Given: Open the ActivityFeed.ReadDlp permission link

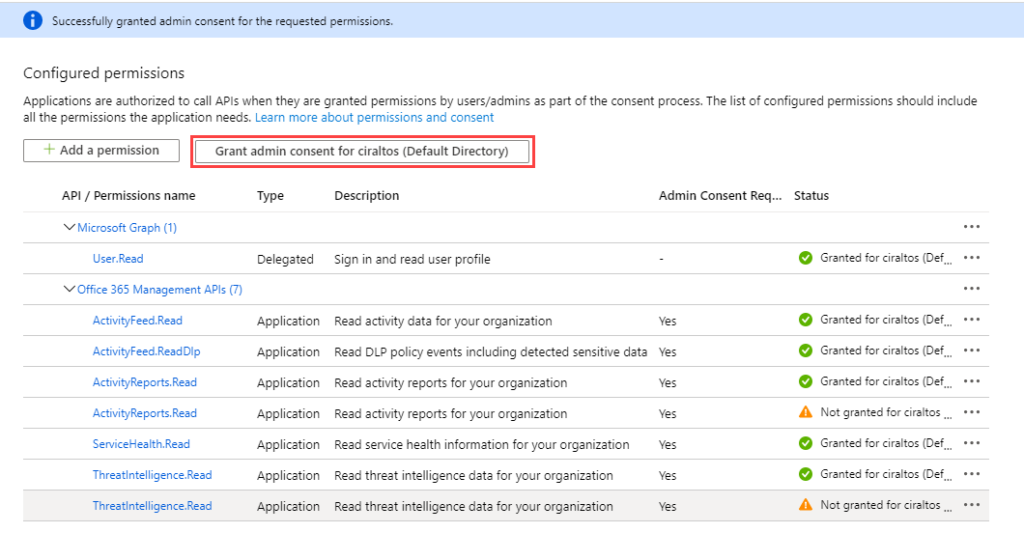Looking at the screenshot, I should tap(146, 351).
